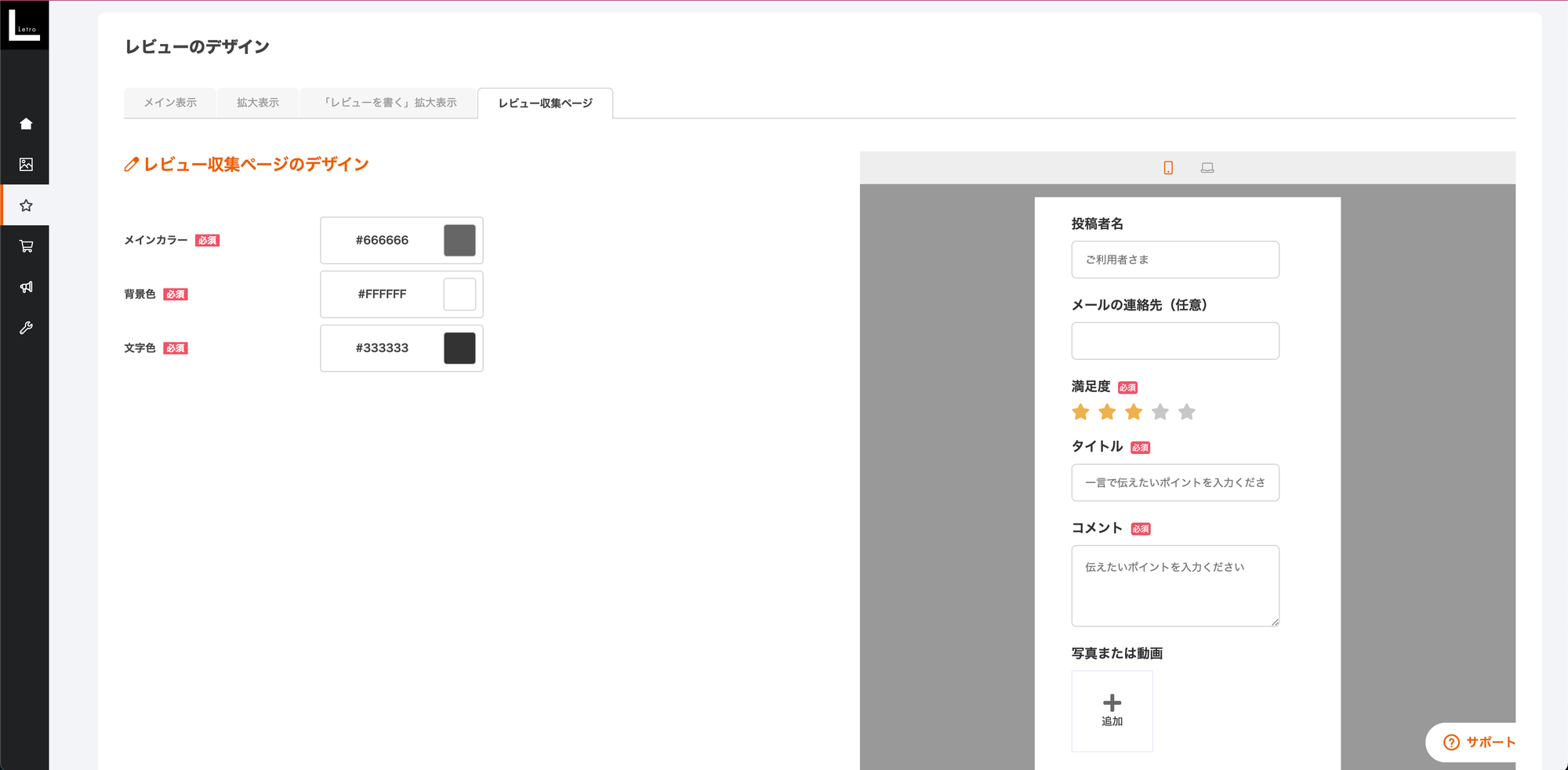Switch preview to laptop device icon
The height and width of the screenshot is (770, 1568).
coord(1207,168)
